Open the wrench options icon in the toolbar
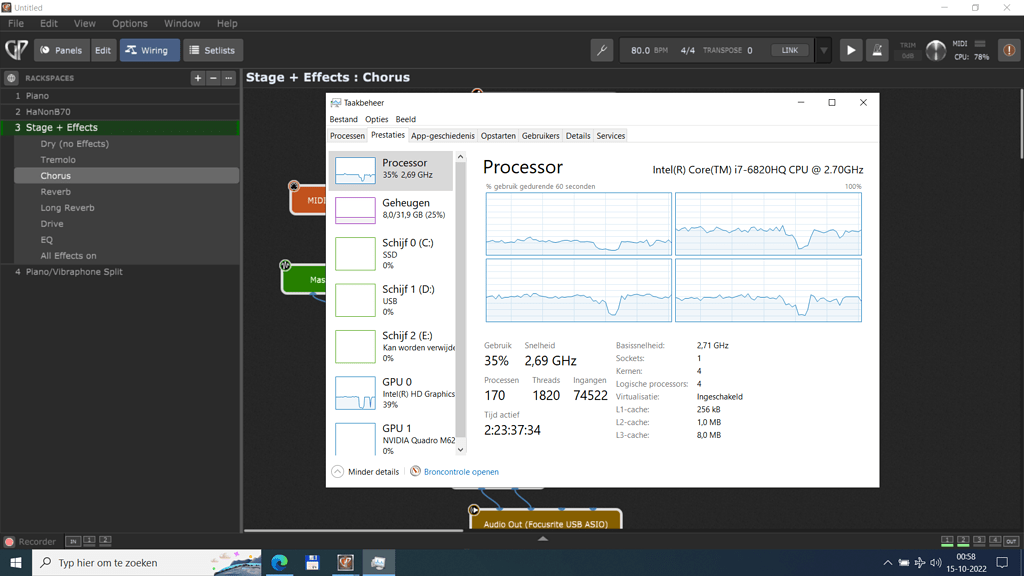The height and width of the screenshot is (576, 1024). [x=601, y=48]
